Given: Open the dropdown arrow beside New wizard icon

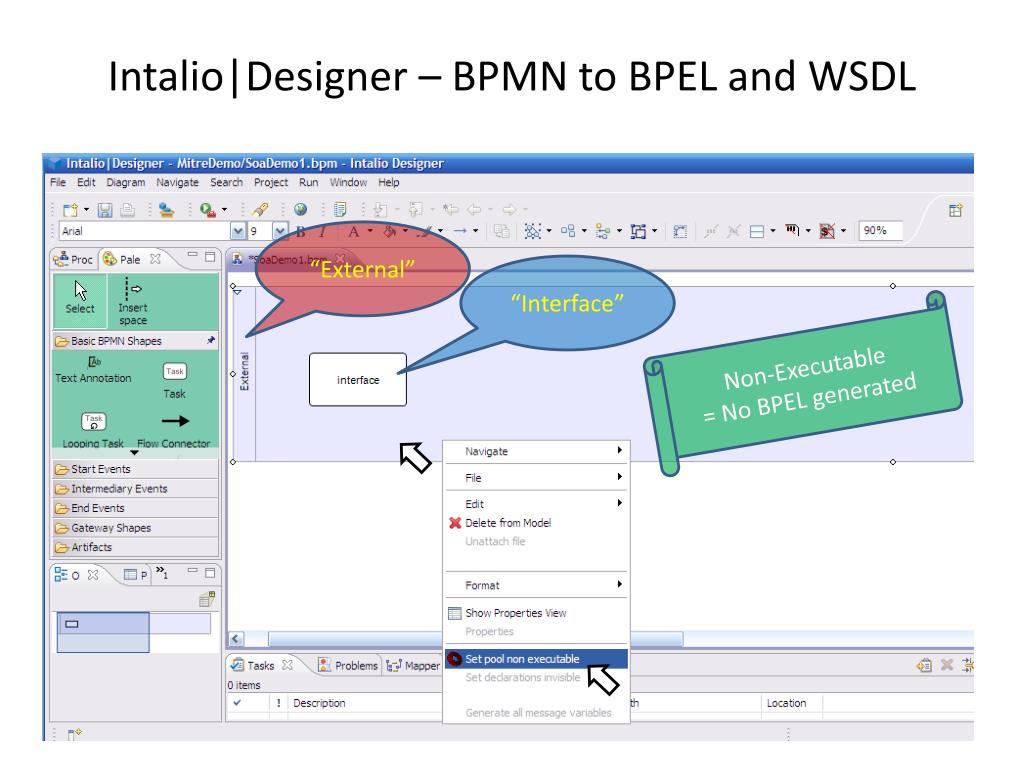Looking at the screenshot, I should pyautogui.click(x=86, y=210).
